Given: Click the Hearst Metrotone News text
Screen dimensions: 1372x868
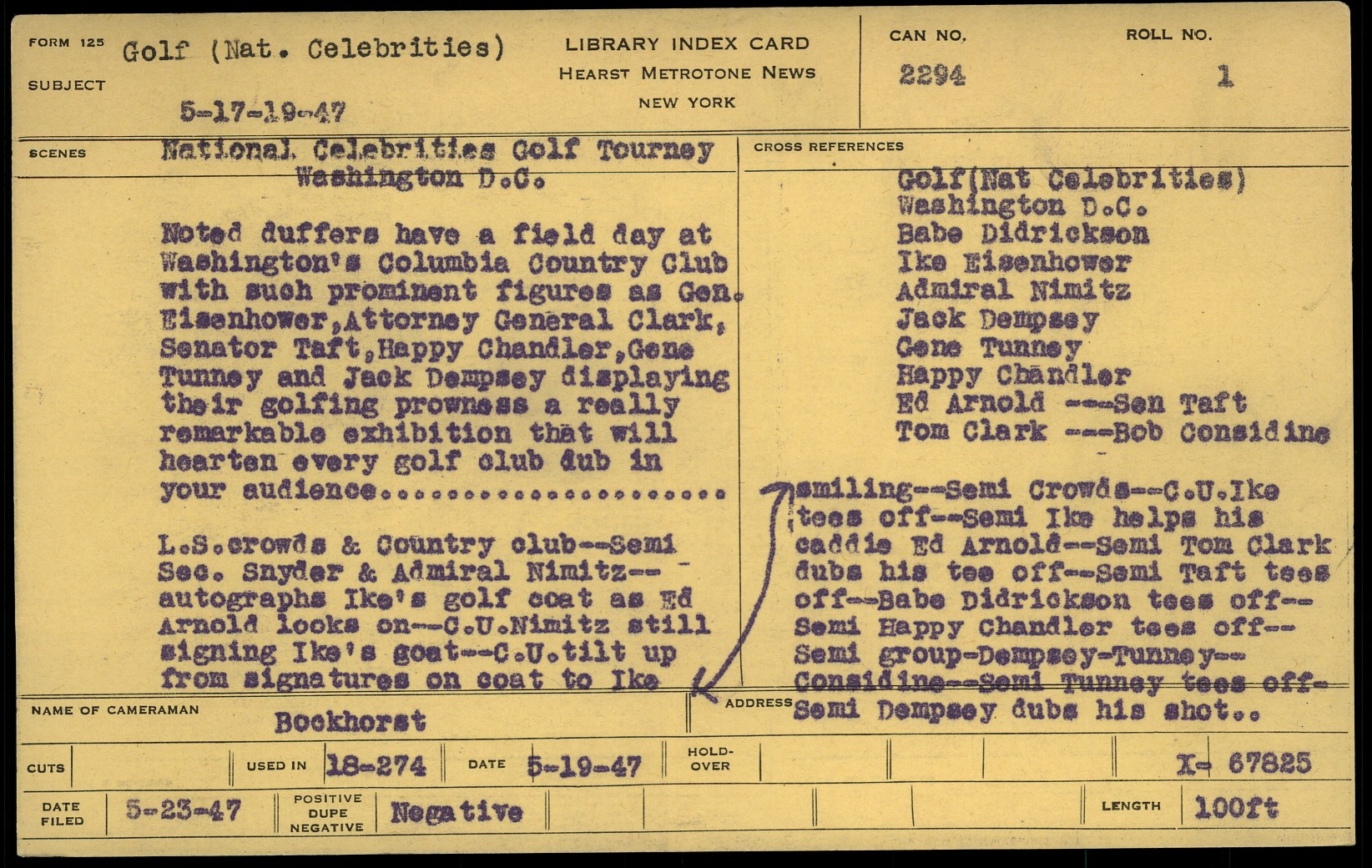Looking at the screenshot, I should pyautogui.click(x=687, y=73).
